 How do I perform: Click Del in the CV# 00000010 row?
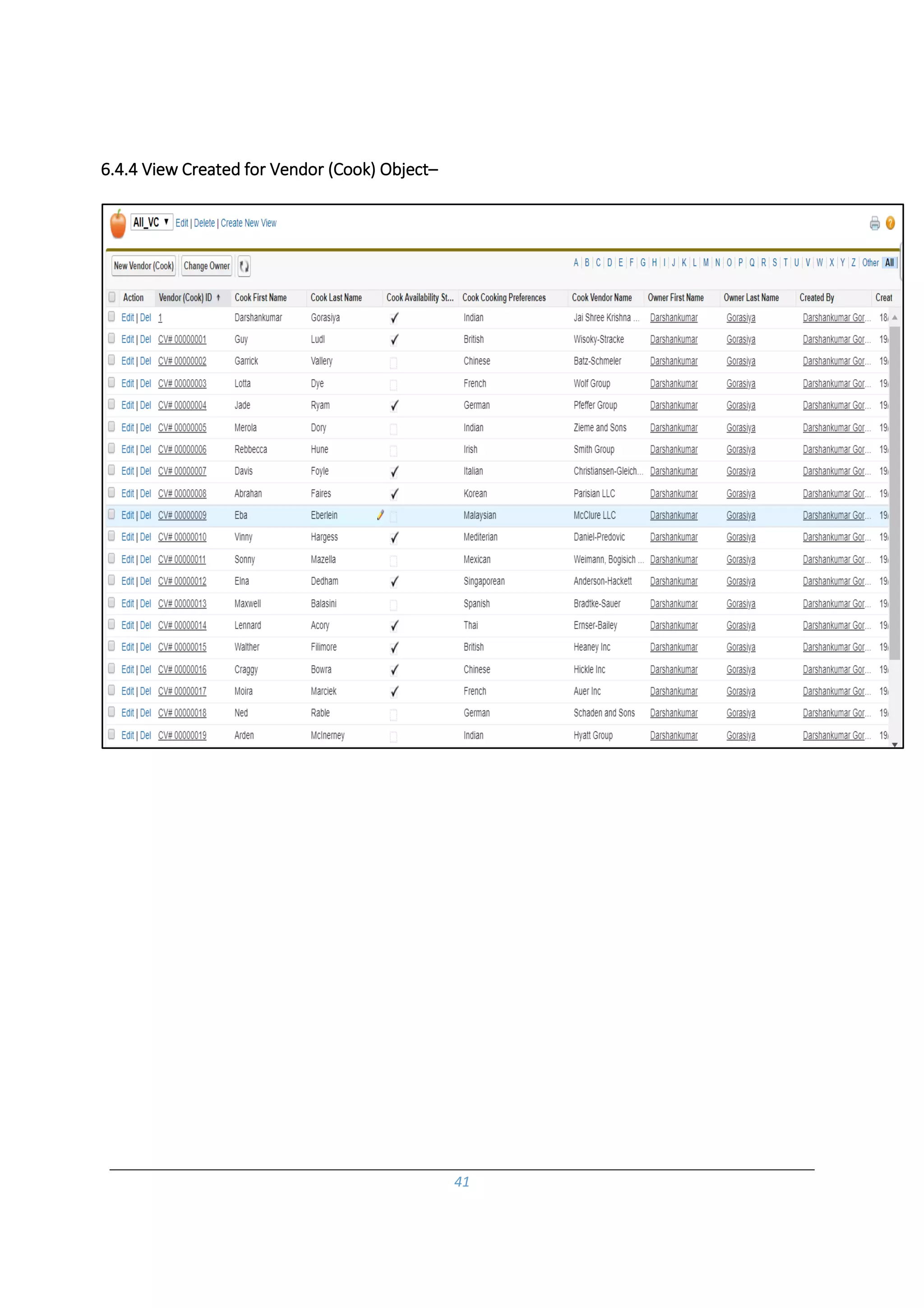[x=146, y=537]
